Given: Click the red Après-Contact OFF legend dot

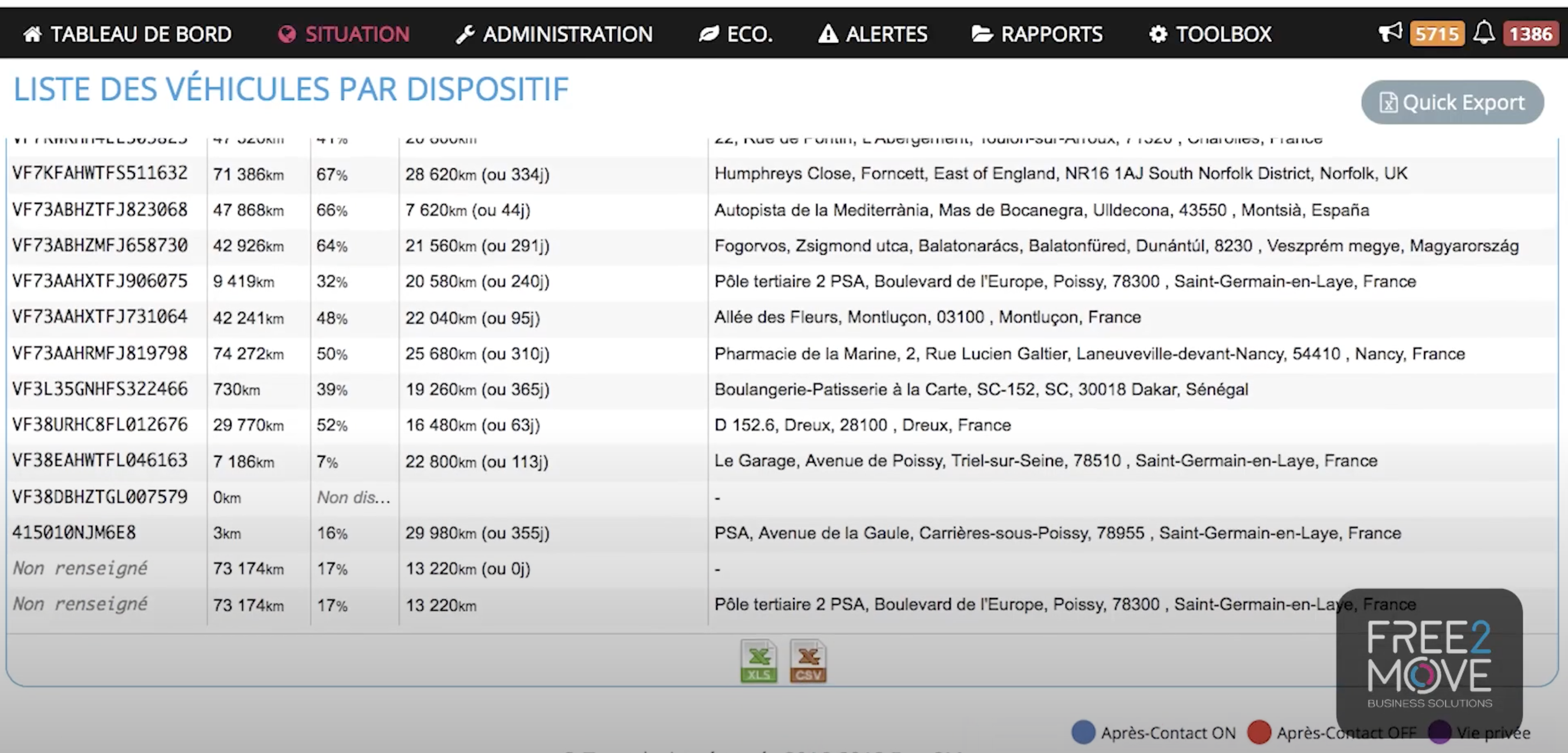Looking at the screenshot, I should coord(1259,732).
